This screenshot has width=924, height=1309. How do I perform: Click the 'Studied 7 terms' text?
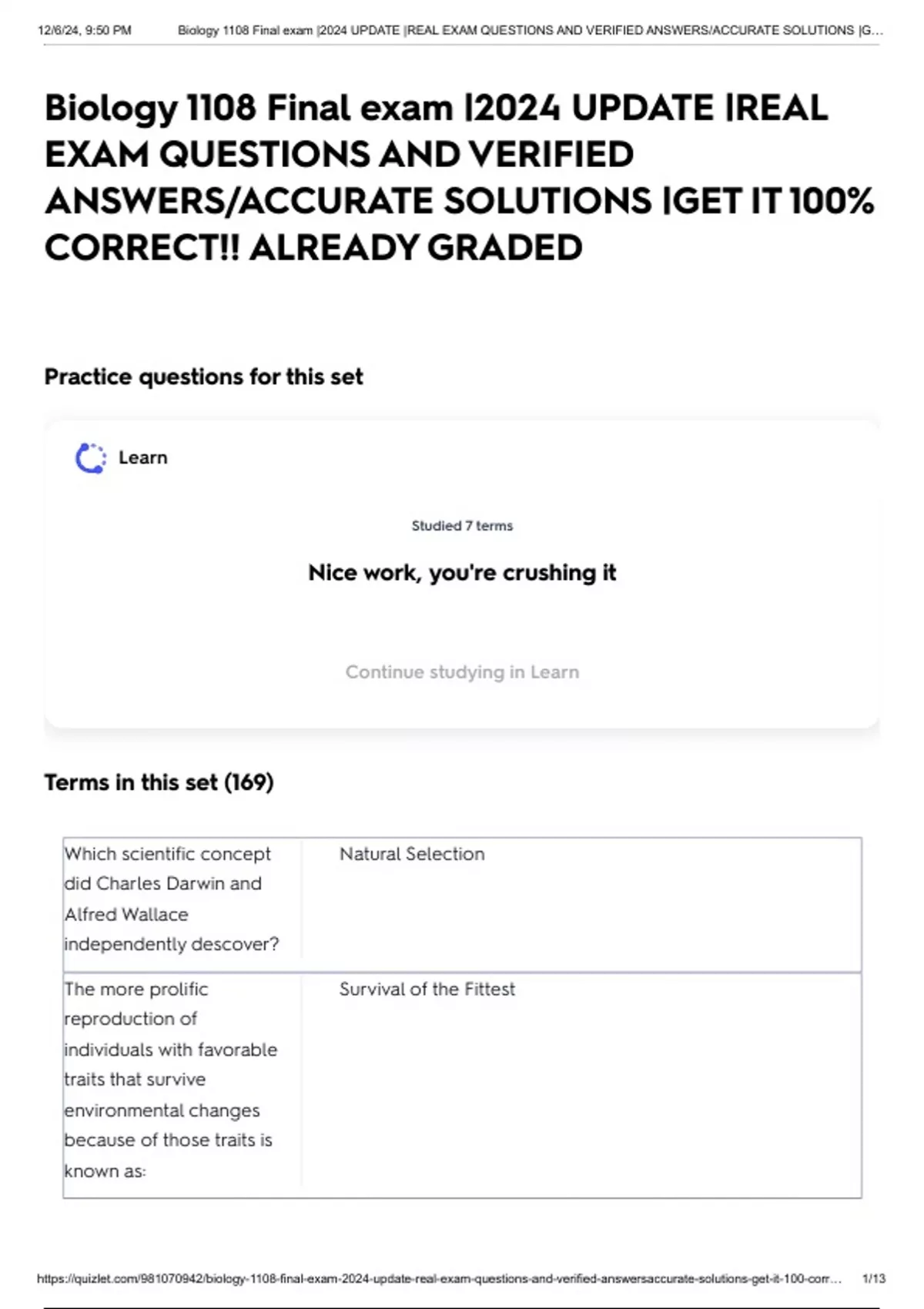point(462,526)
